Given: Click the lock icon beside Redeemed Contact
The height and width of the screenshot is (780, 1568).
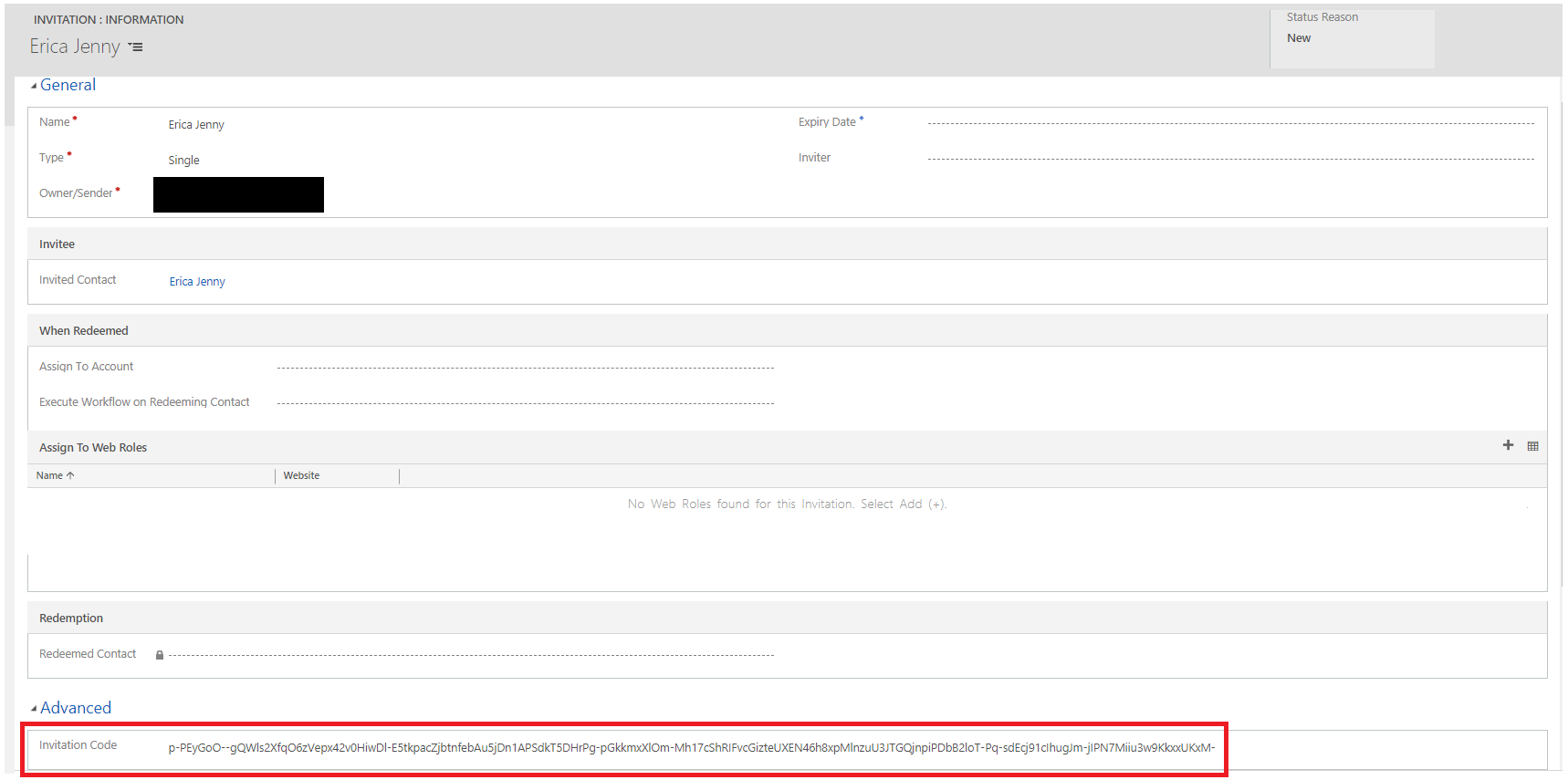Looking at the screenshot, I should coord(160,655).
